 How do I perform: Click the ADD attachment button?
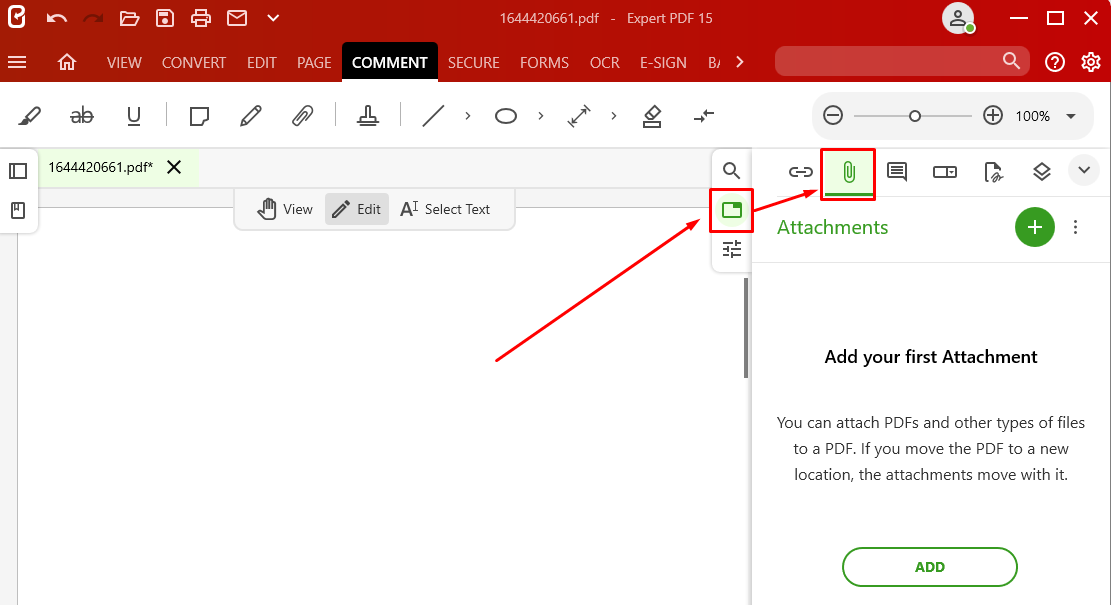point(929,567)
